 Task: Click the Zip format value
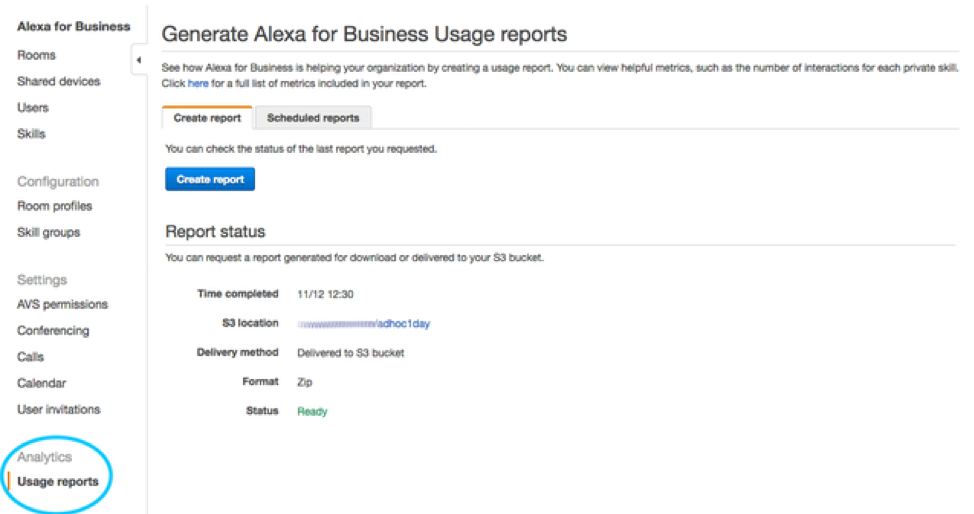[x=304, y=382]
